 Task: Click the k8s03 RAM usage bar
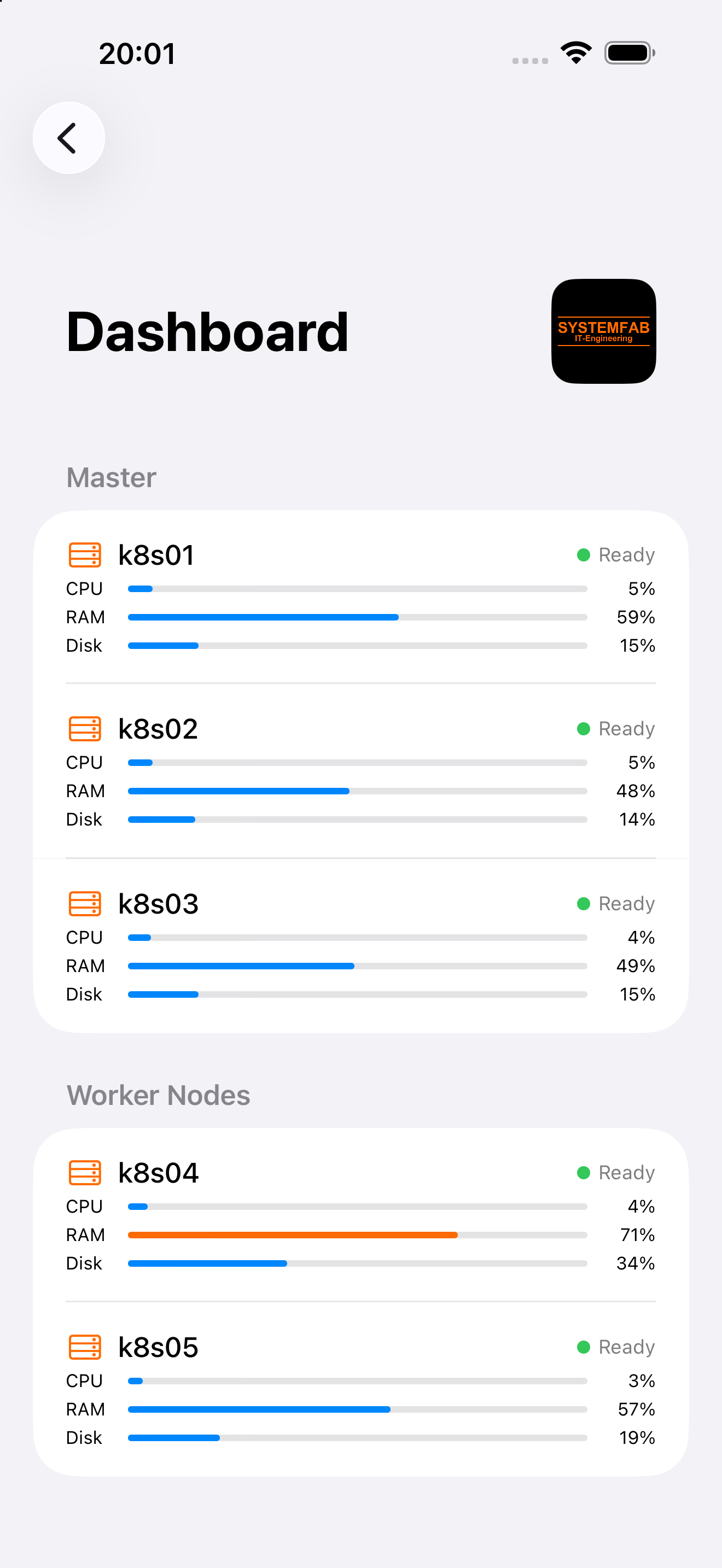357,966
